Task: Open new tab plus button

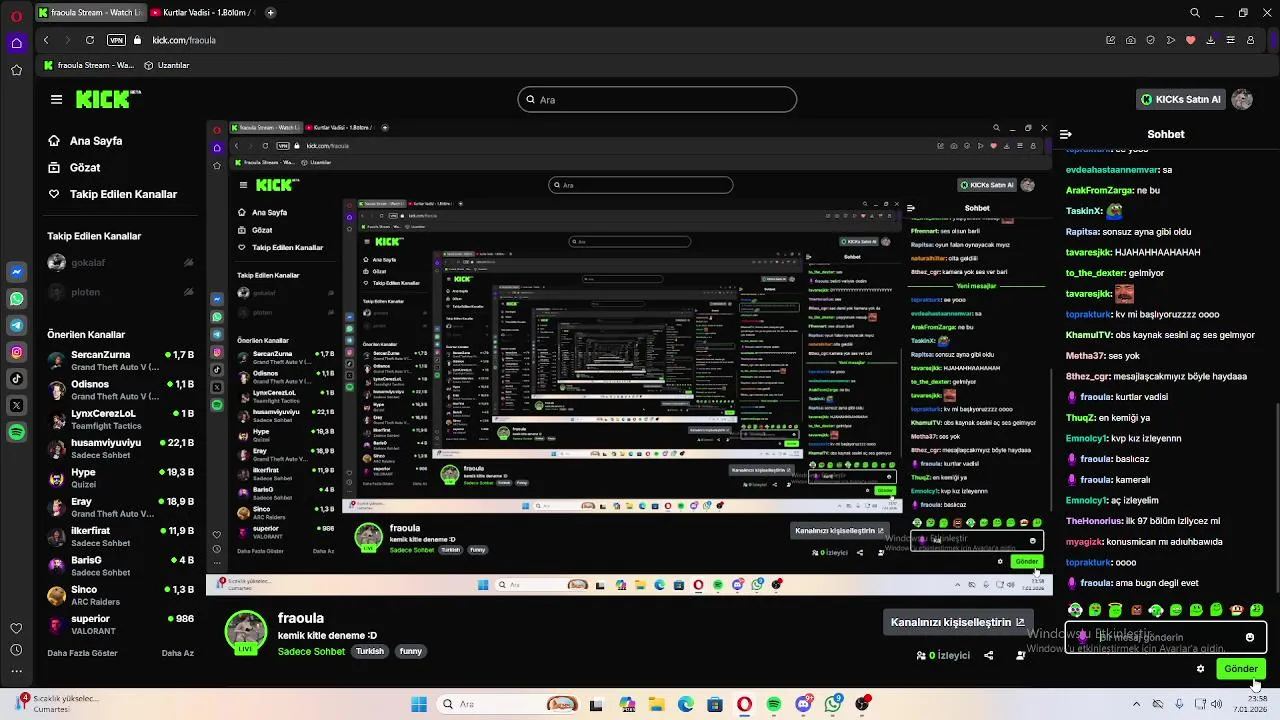Action: (x=270, y=13)
